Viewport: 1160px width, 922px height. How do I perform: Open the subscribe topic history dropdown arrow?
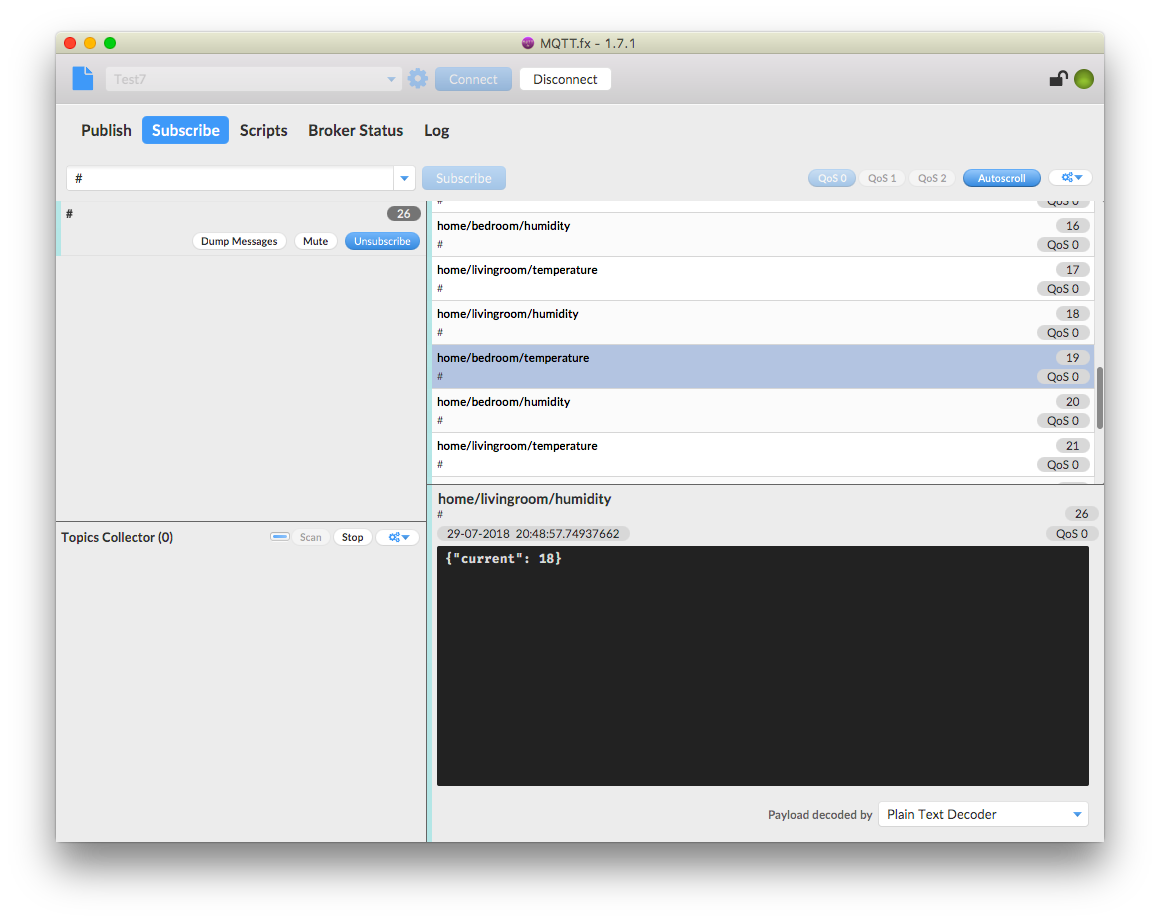pyautogui.click(x=404, y=178)
